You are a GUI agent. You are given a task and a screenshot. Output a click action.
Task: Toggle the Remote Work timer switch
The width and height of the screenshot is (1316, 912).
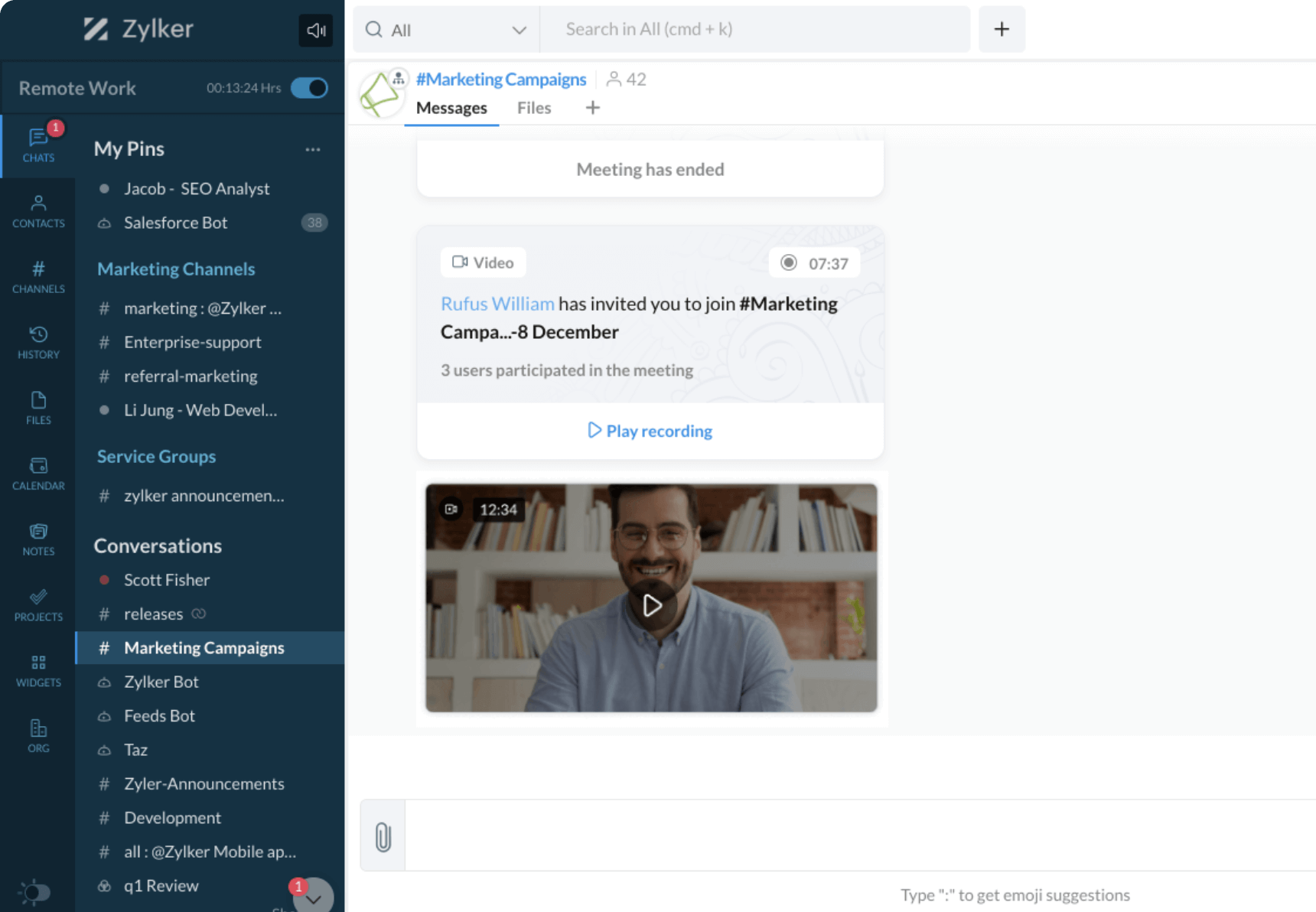tap(309, 87)
